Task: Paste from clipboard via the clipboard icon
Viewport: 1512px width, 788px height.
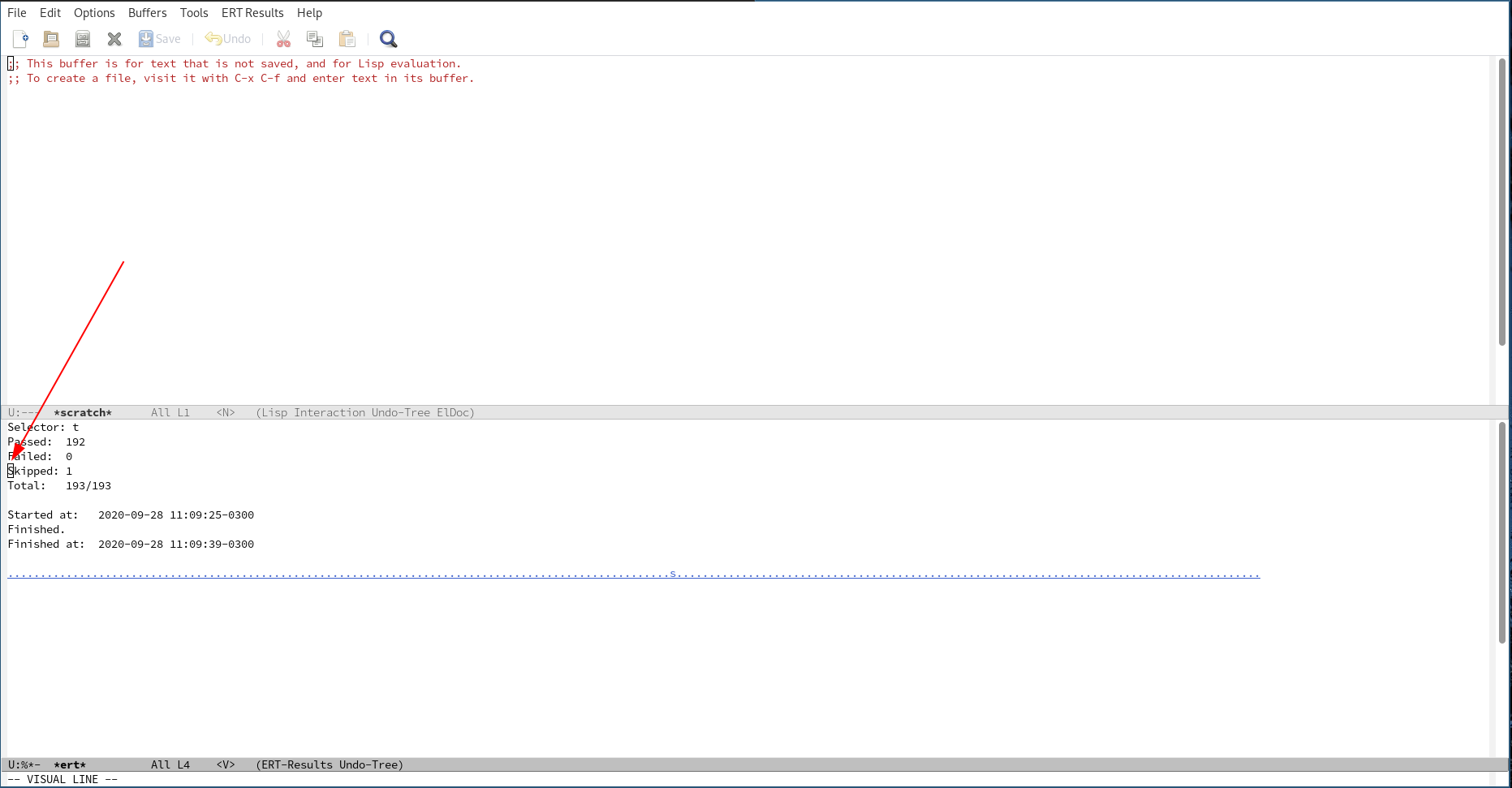Action: pyautogui.click(x=347, y=38)
